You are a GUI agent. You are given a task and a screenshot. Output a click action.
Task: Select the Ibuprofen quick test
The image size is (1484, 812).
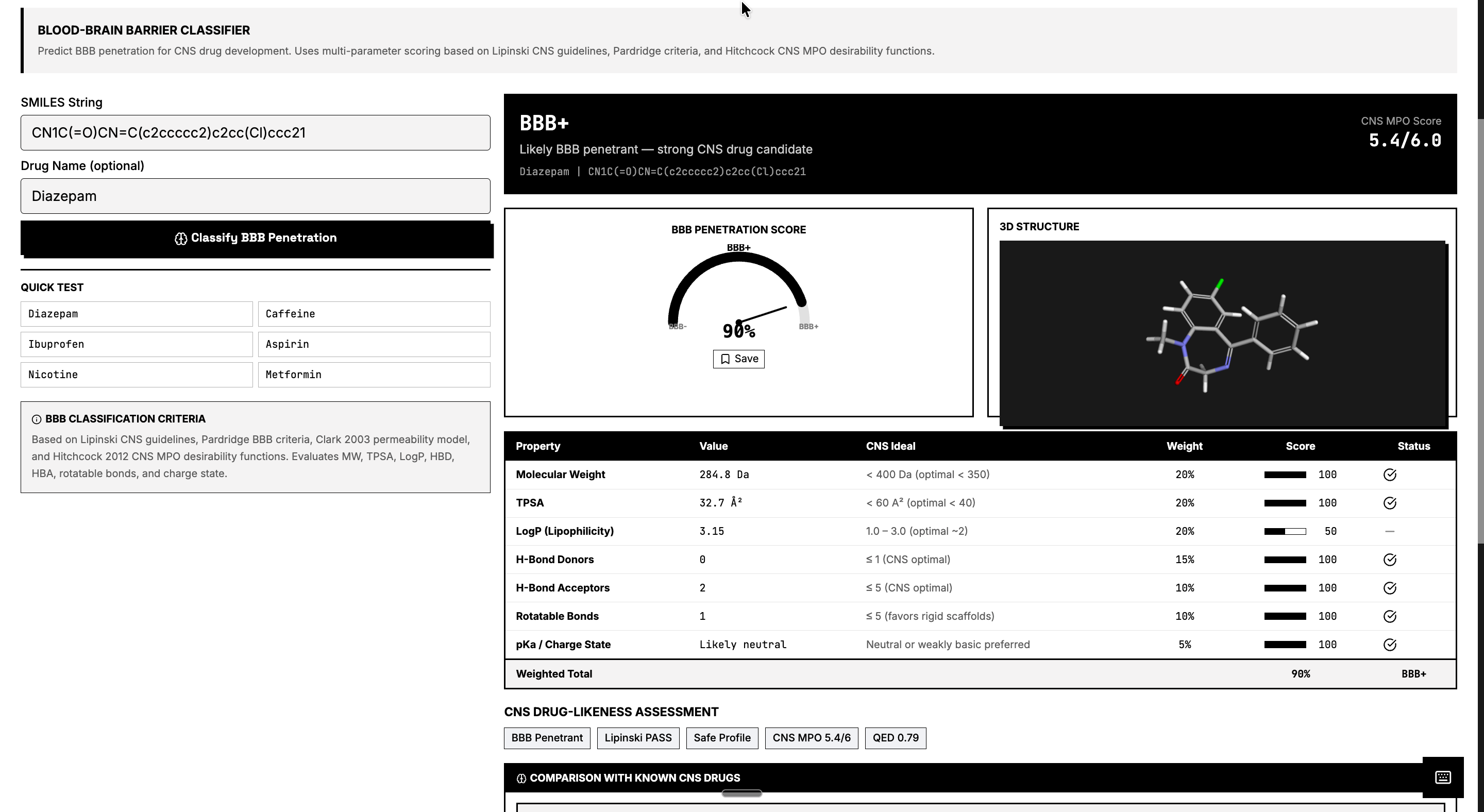coord(137,344)
